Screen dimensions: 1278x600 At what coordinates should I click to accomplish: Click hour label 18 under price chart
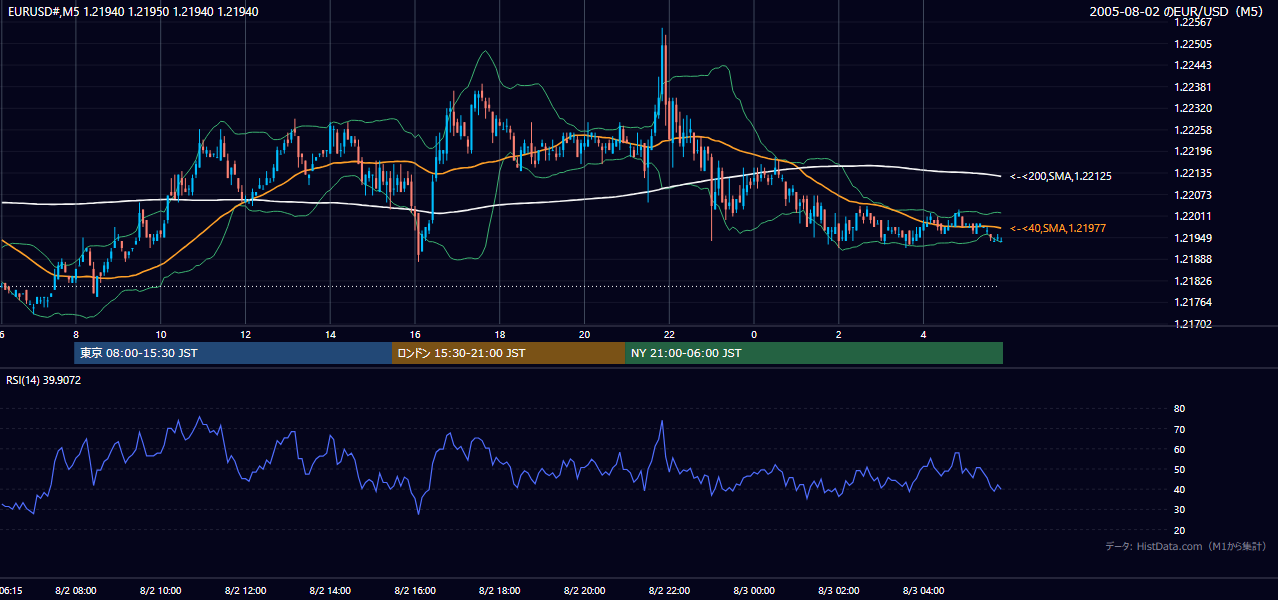[x=500, y=335]
